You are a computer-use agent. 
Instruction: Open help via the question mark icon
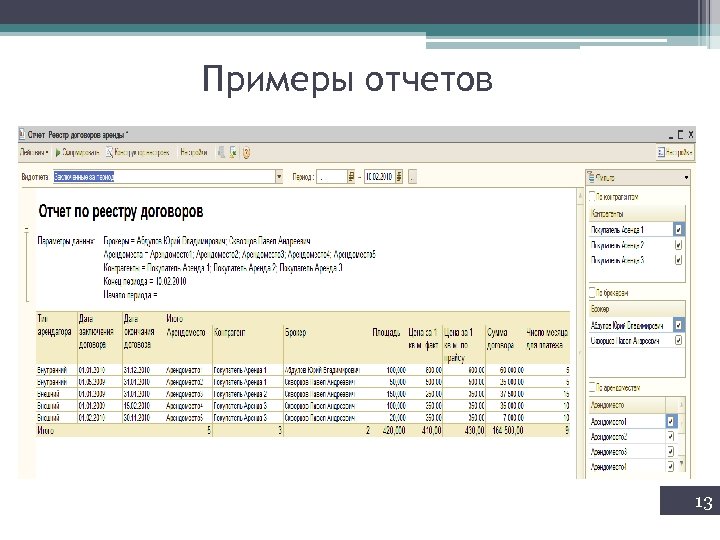246,153
